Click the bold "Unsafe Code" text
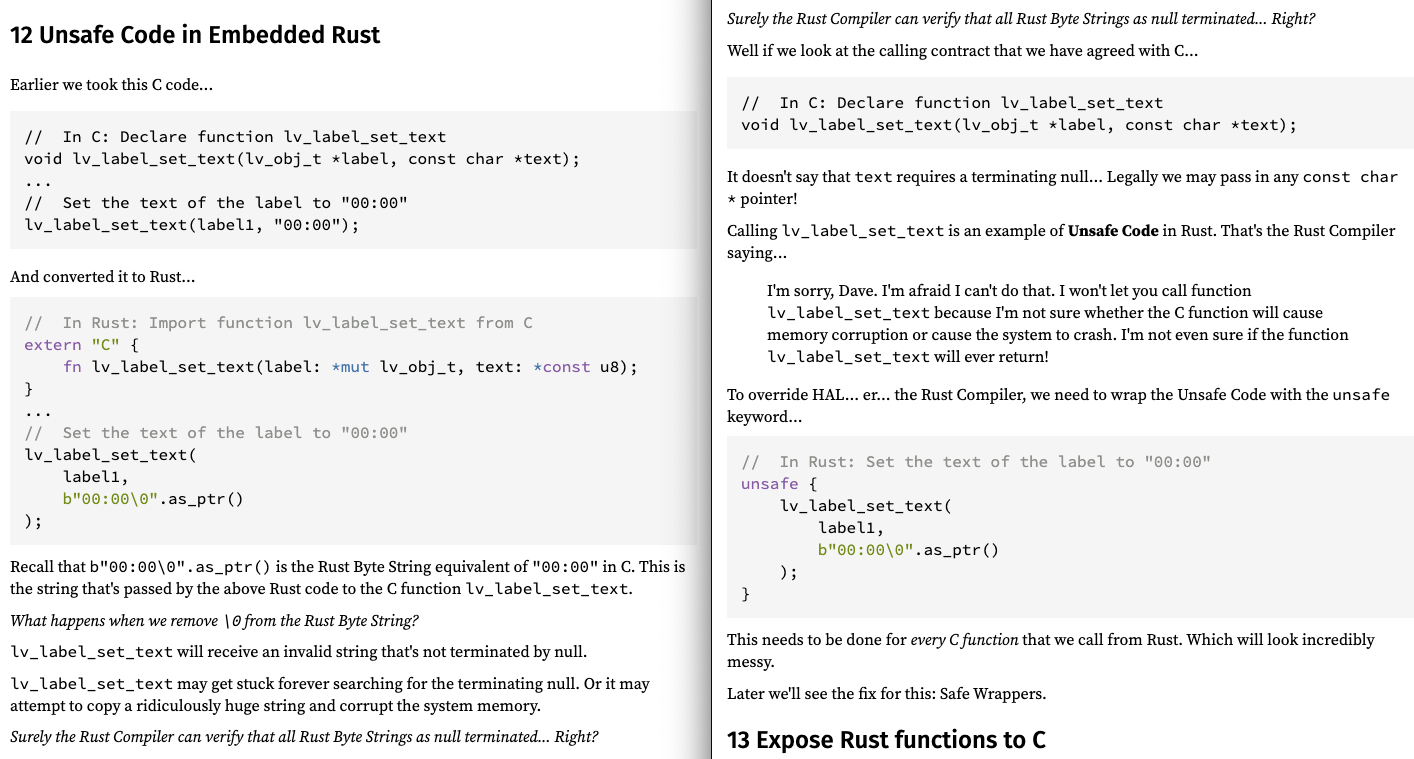1414x759 pixels. click(1113, 231)
